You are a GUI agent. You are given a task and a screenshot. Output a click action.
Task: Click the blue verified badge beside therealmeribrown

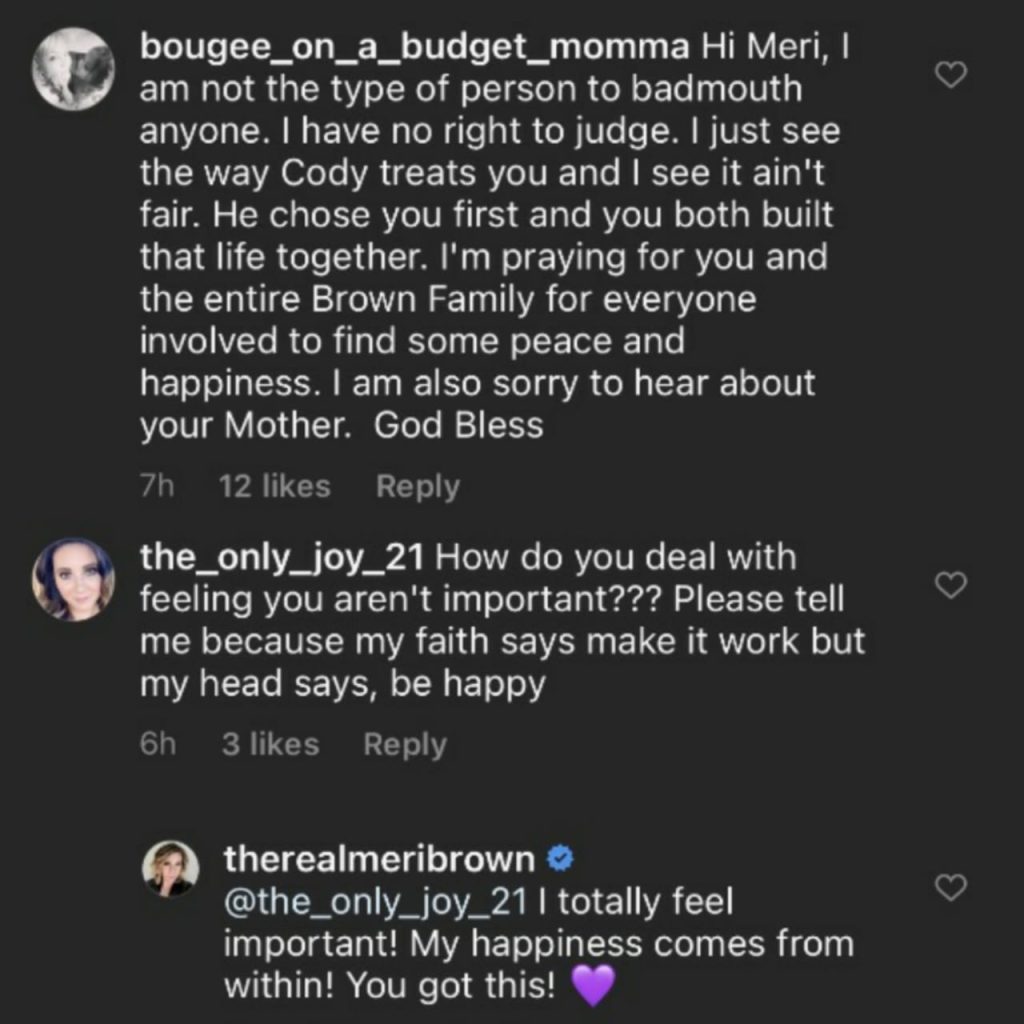point(562,858)
